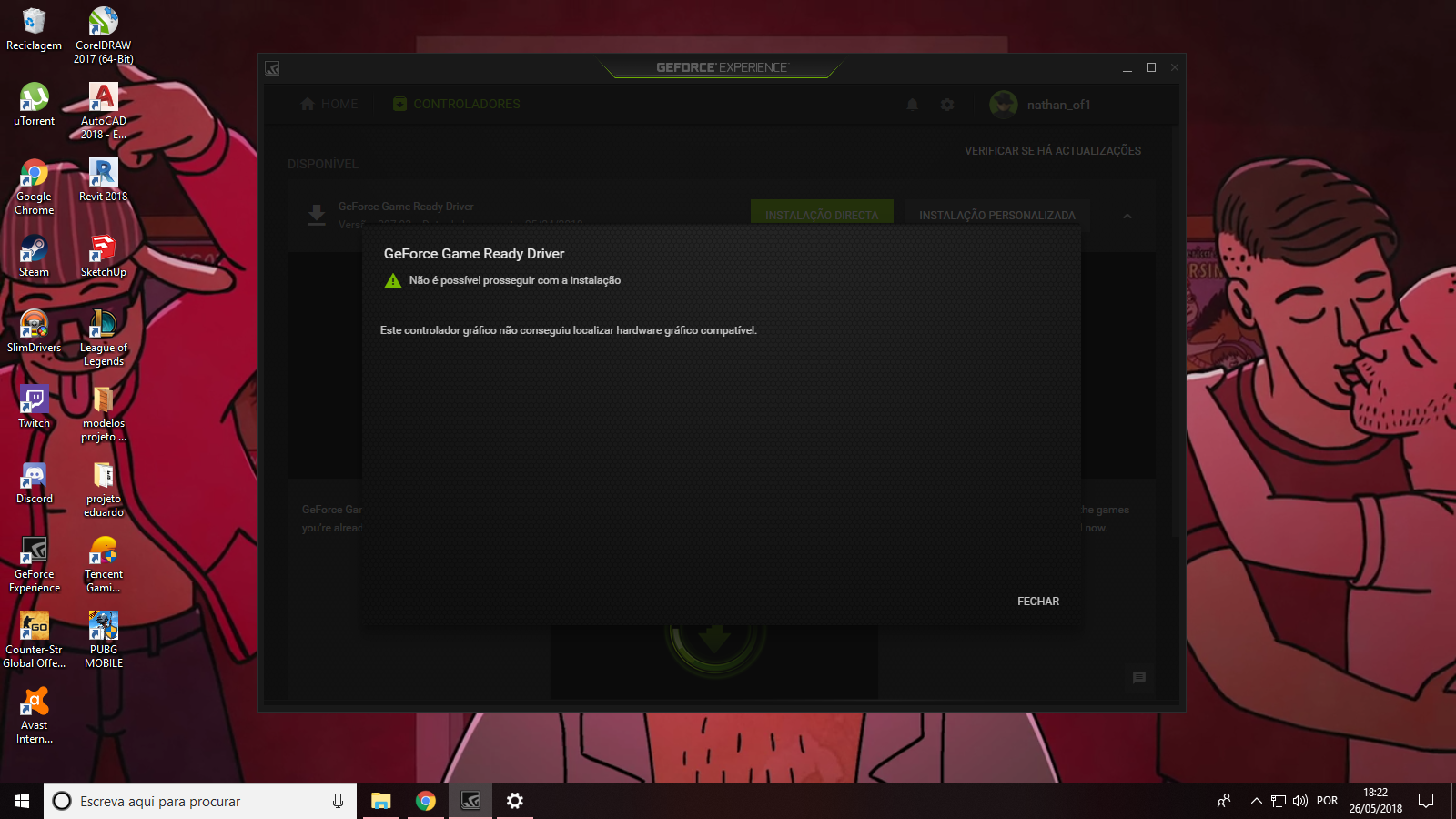Open League of Legends desktop shortcut
The height and width of the screenshot is (819, 1456).
pyautogui.click(x=104, y=337)
